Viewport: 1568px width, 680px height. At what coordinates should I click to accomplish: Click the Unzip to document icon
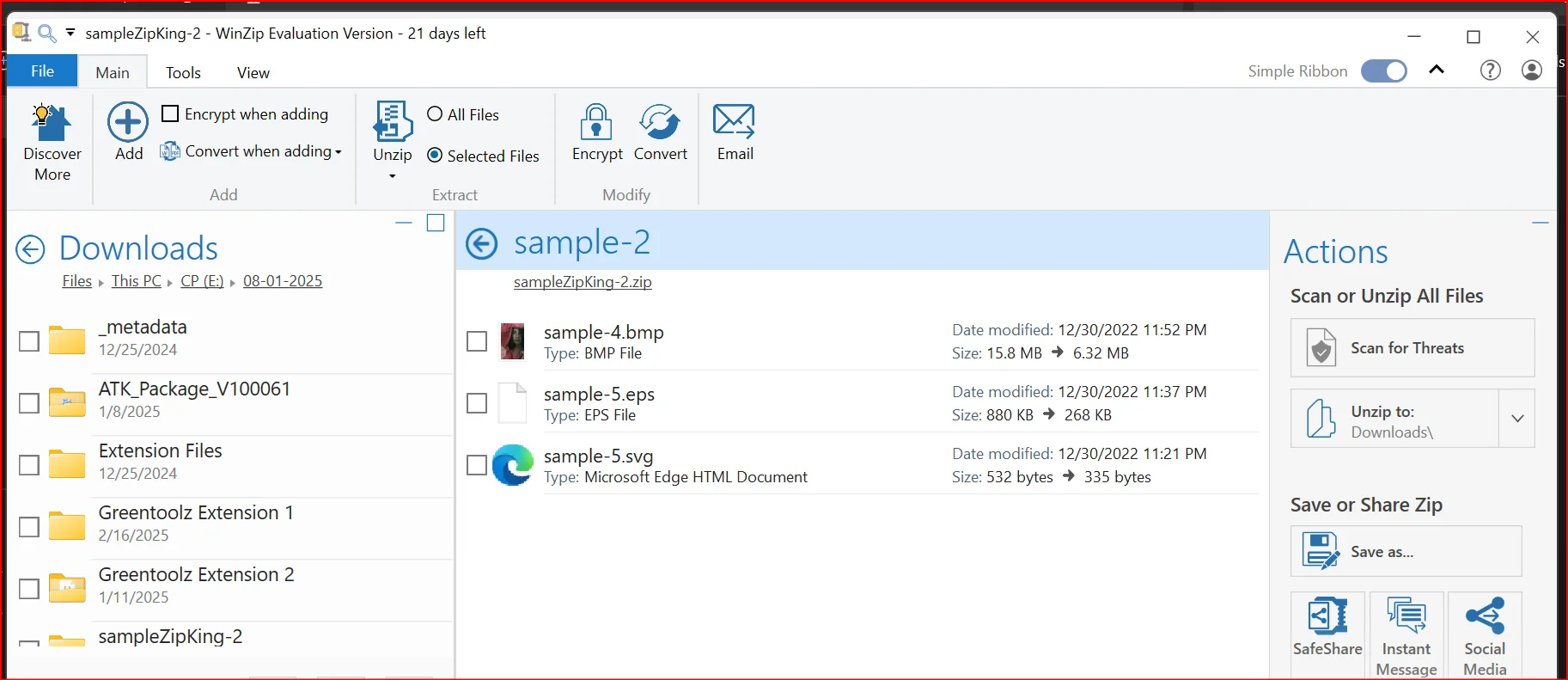click(1321, 419)
